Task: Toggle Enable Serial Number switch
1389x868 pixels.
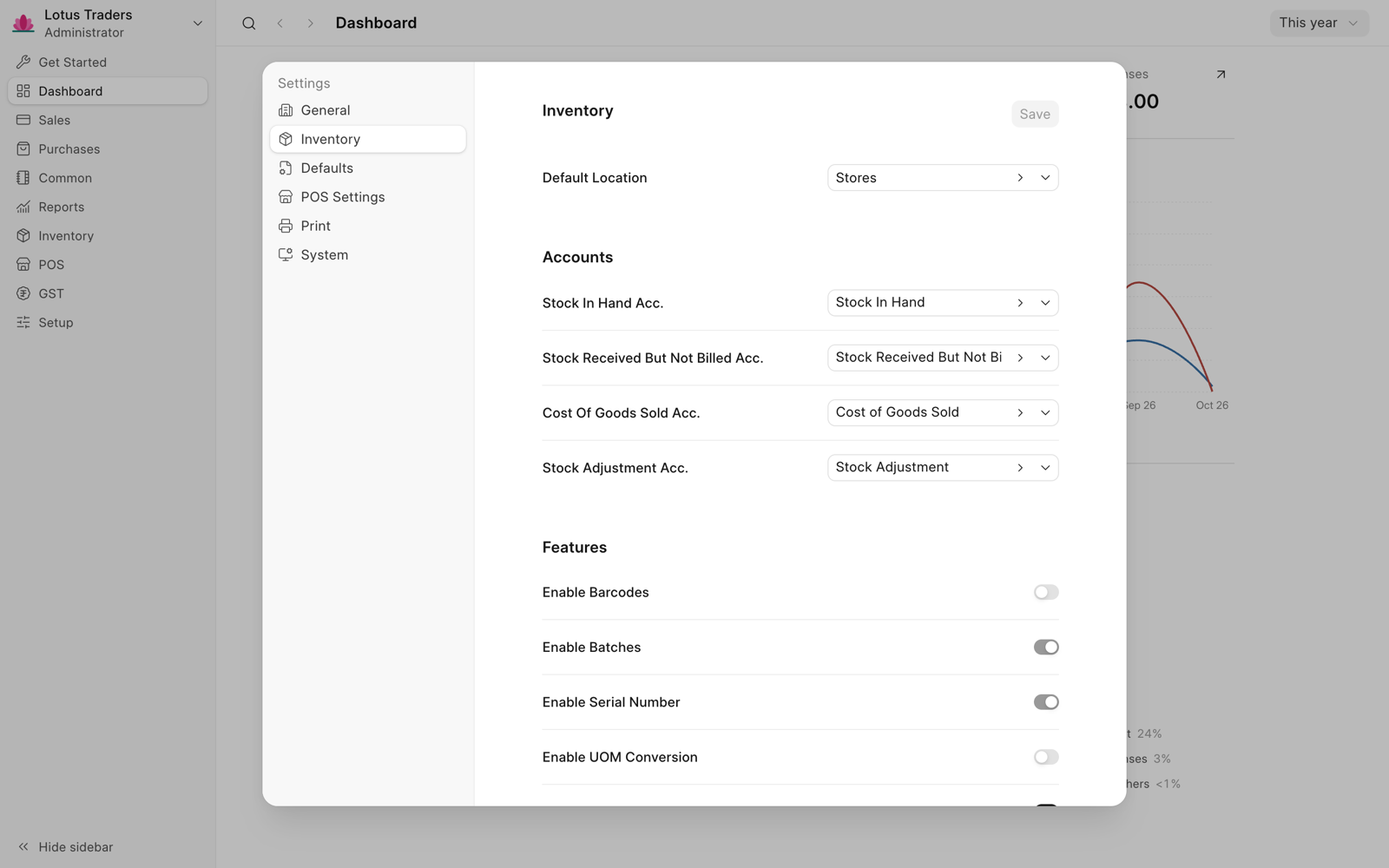Action: click(x=1046, y=702)
